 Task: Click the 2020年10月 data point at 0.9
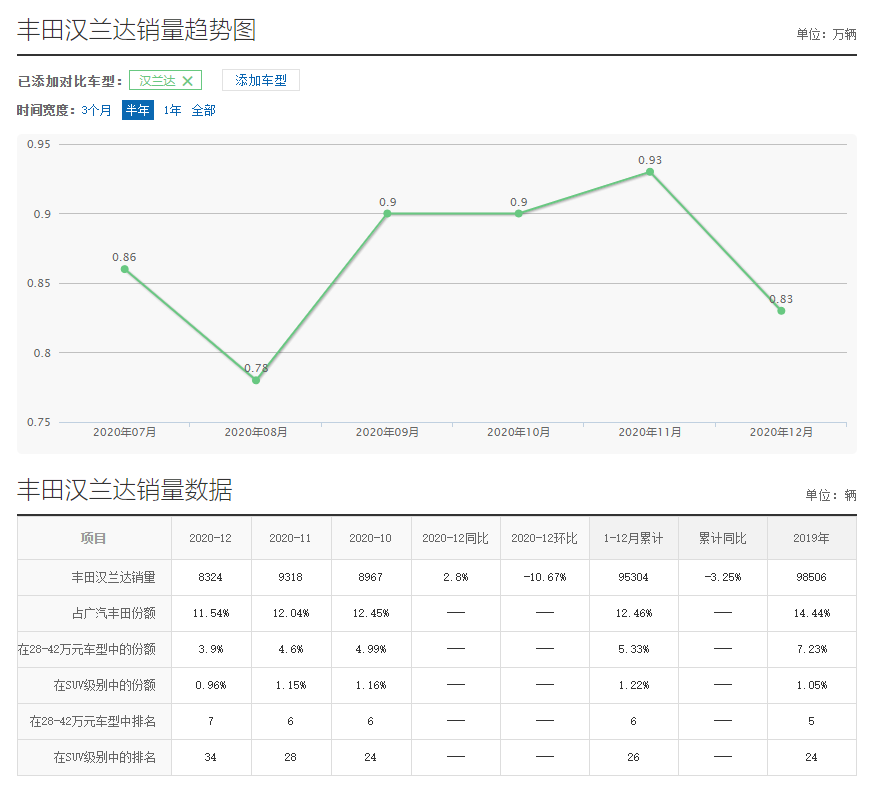point(519,213)
